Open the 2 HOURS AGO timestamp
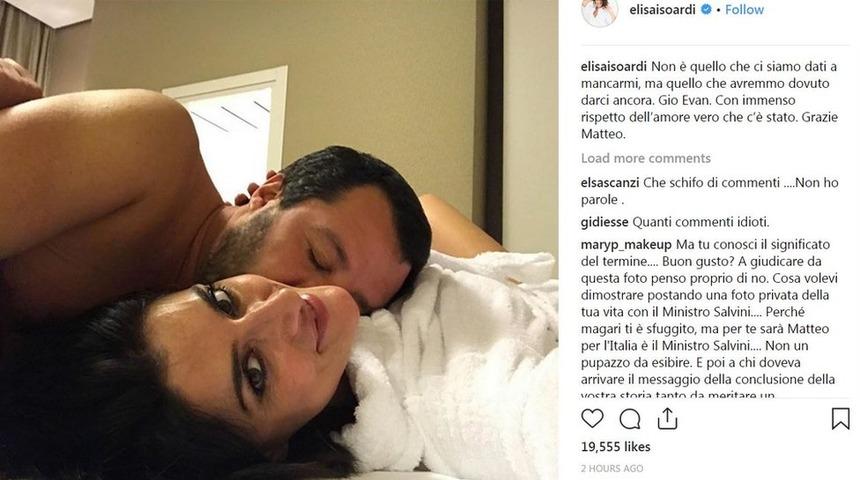Screen dimensions: 860x480 [x=612, y=468]
